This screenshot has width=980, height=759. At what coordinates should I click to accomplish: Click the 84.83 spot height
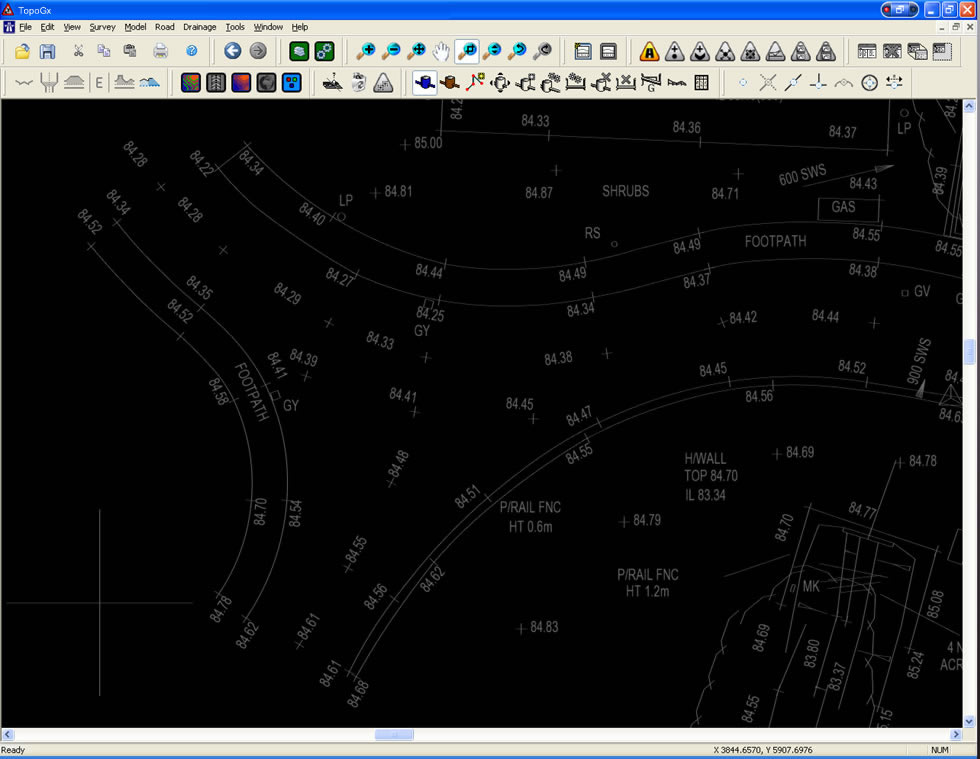click(x=544, y=627)
